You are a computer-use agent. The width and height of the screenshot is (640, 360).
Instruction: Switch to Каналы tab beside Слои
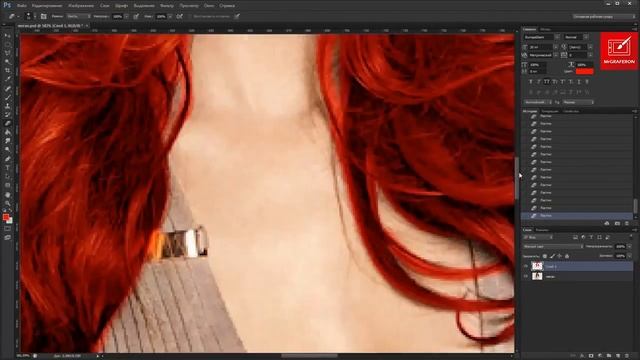(x=542, y=230)
